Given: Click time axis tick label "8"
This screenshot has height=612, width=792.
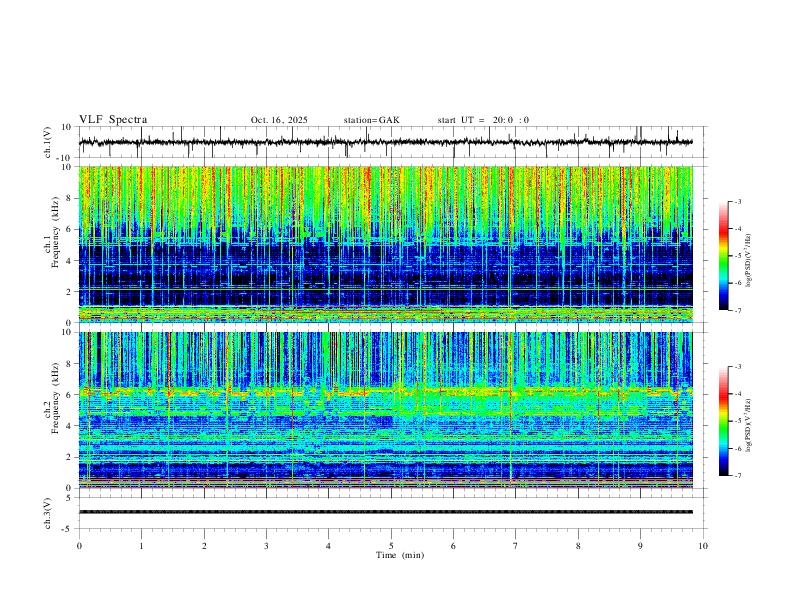Looking at the screenshot, I should 578,546.
